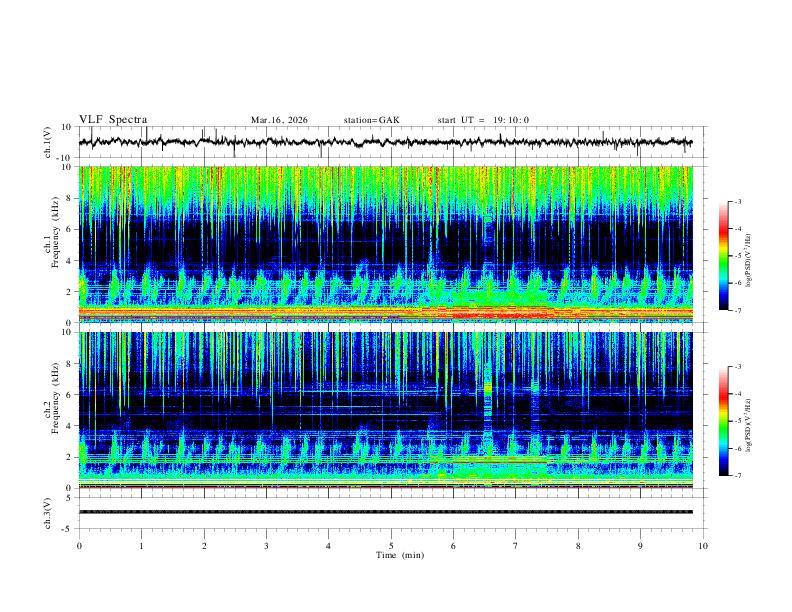Click the "VLF Spectra" title text

pyautogui.click(x=113, y=120)
